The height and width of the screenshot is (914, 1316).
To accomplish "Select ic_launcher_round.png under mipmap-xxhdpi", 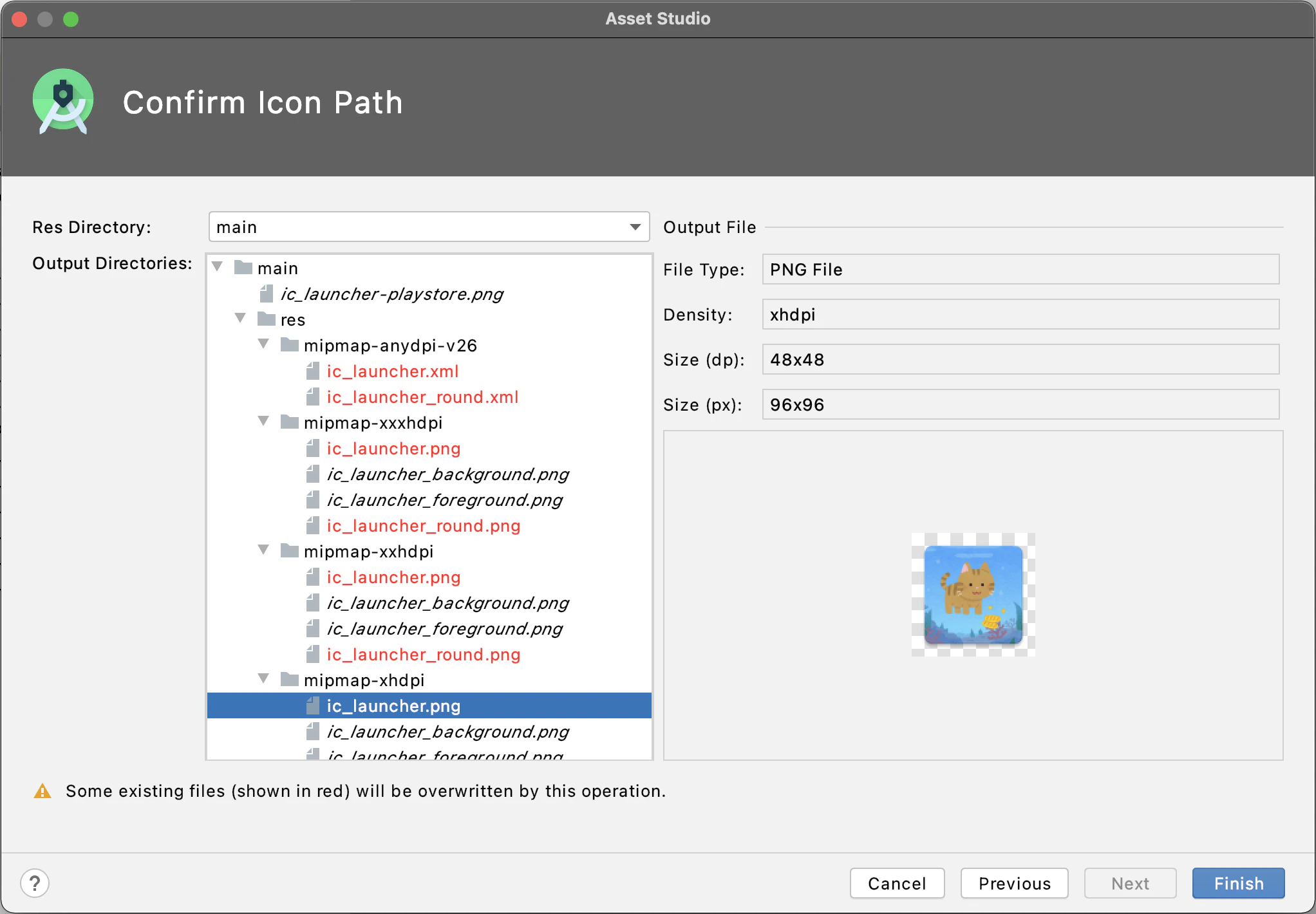I will pos(423,655).
